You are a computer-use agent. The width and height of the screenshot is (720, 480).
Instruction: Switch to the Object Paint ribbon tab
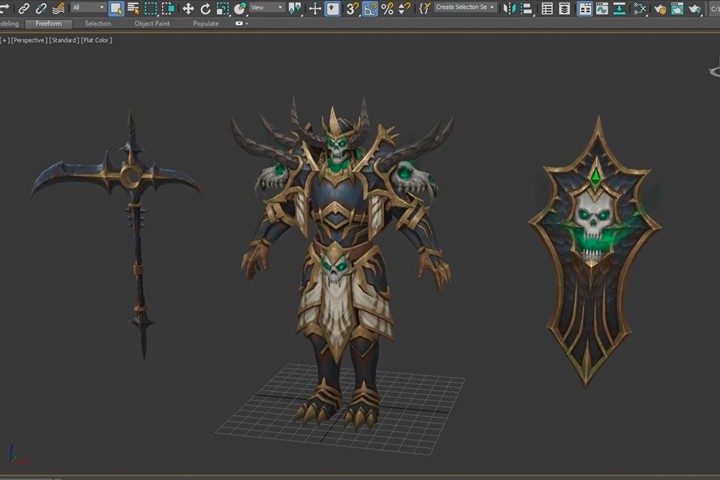[x=152, y=23]
